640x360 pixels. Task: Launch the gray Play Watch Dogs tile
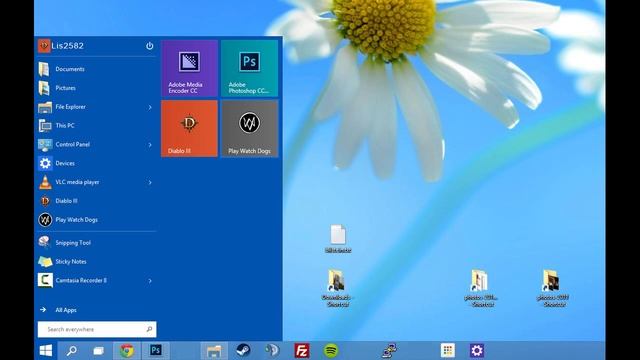click(x=249, y=129)
